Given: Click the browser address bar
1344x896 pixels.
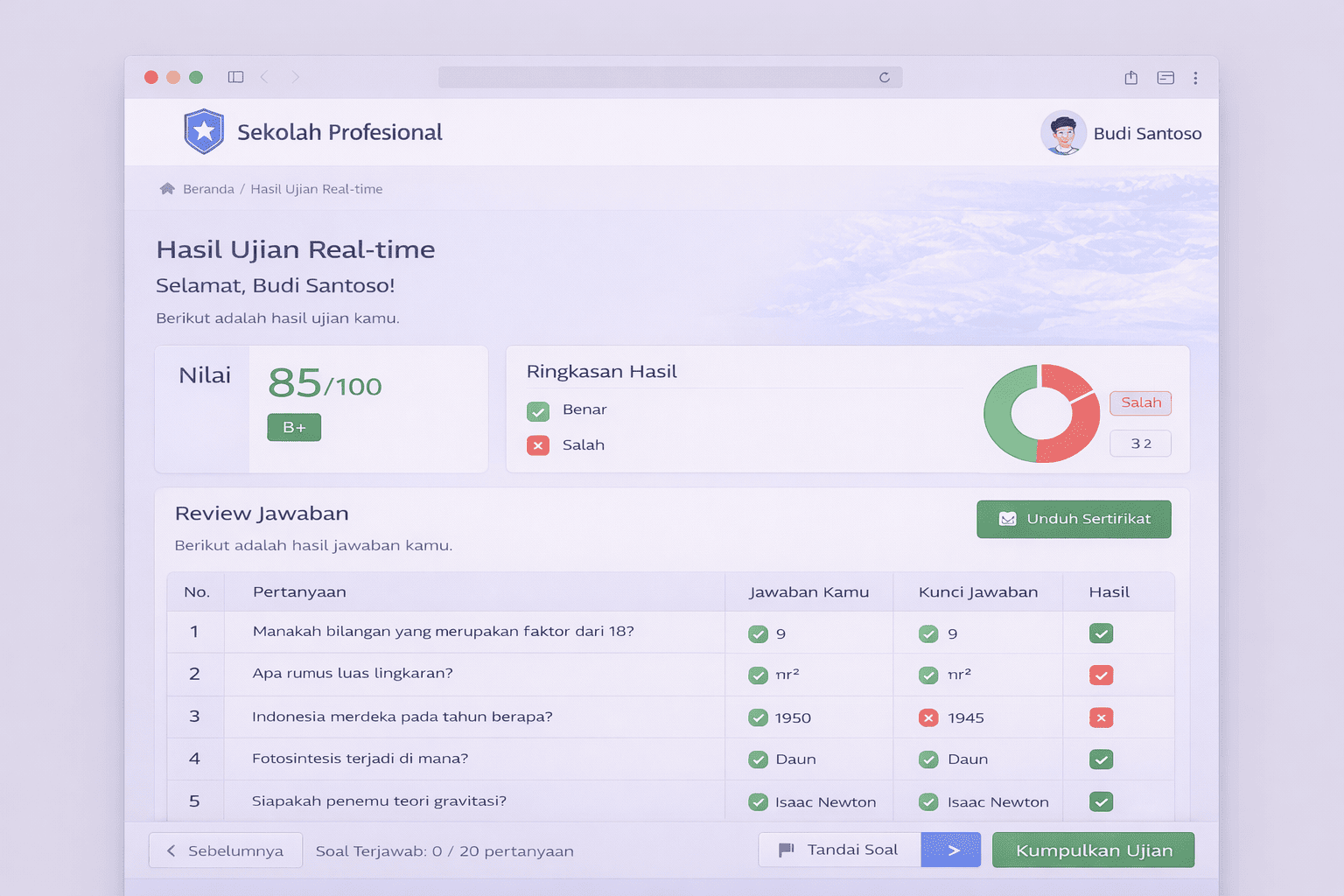Looking at the screenshot, I should 656,78.
